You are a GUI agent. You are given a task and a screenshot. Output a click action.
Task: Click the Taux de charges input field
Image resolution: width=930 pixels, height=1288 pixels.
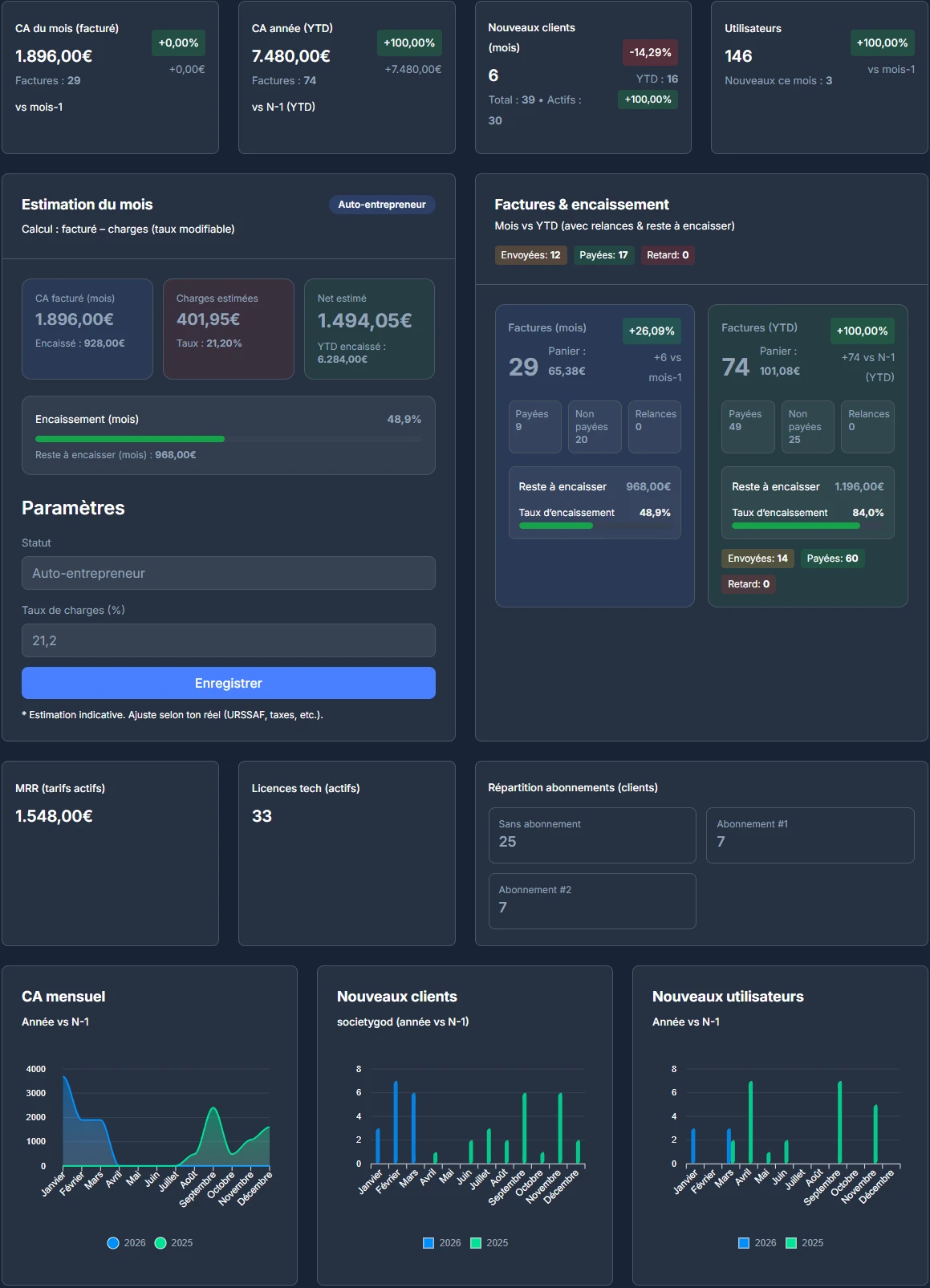pos(228,640)
